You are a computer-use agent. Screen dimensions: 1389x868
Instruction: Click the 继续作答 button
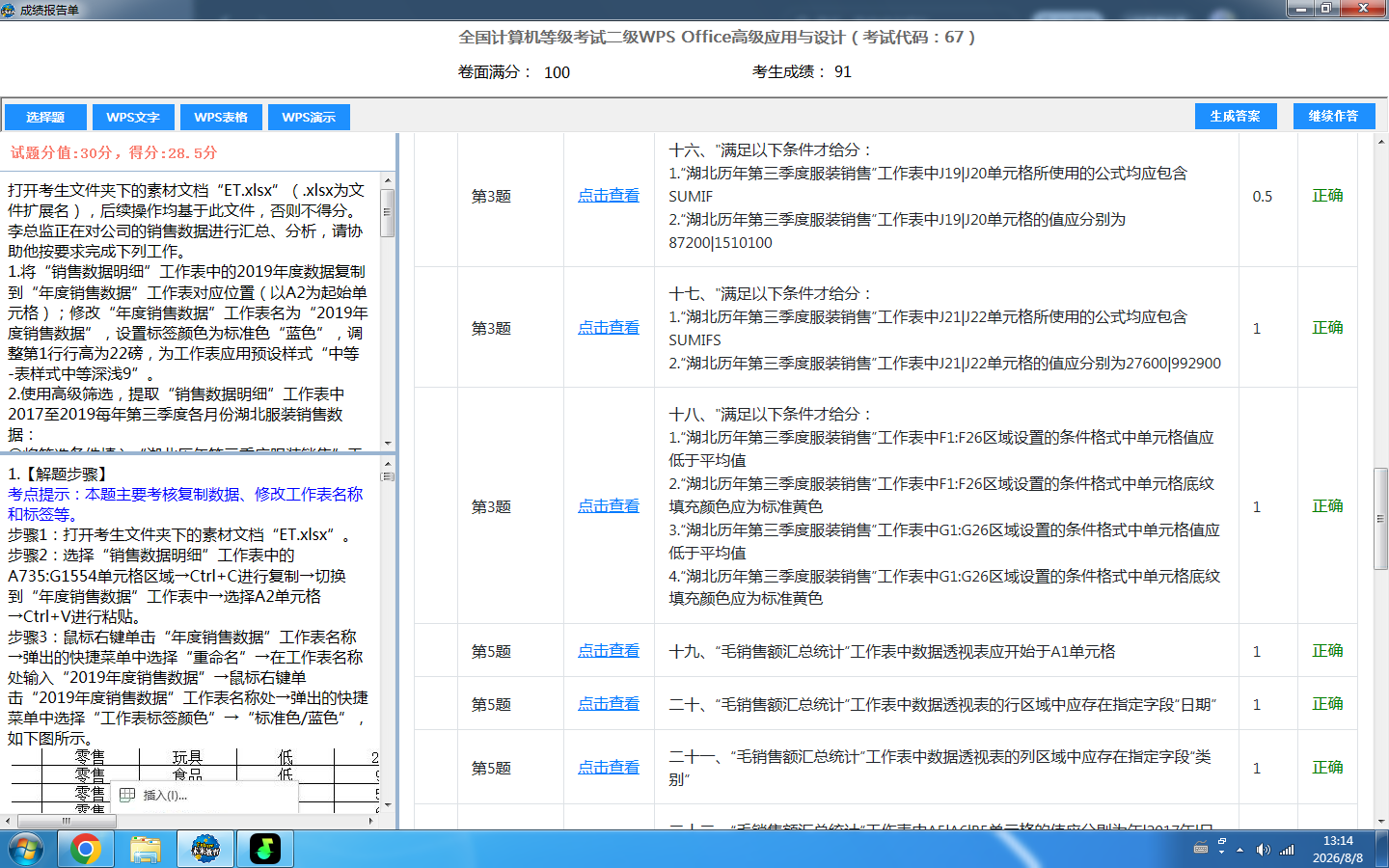click(1333, 116)
